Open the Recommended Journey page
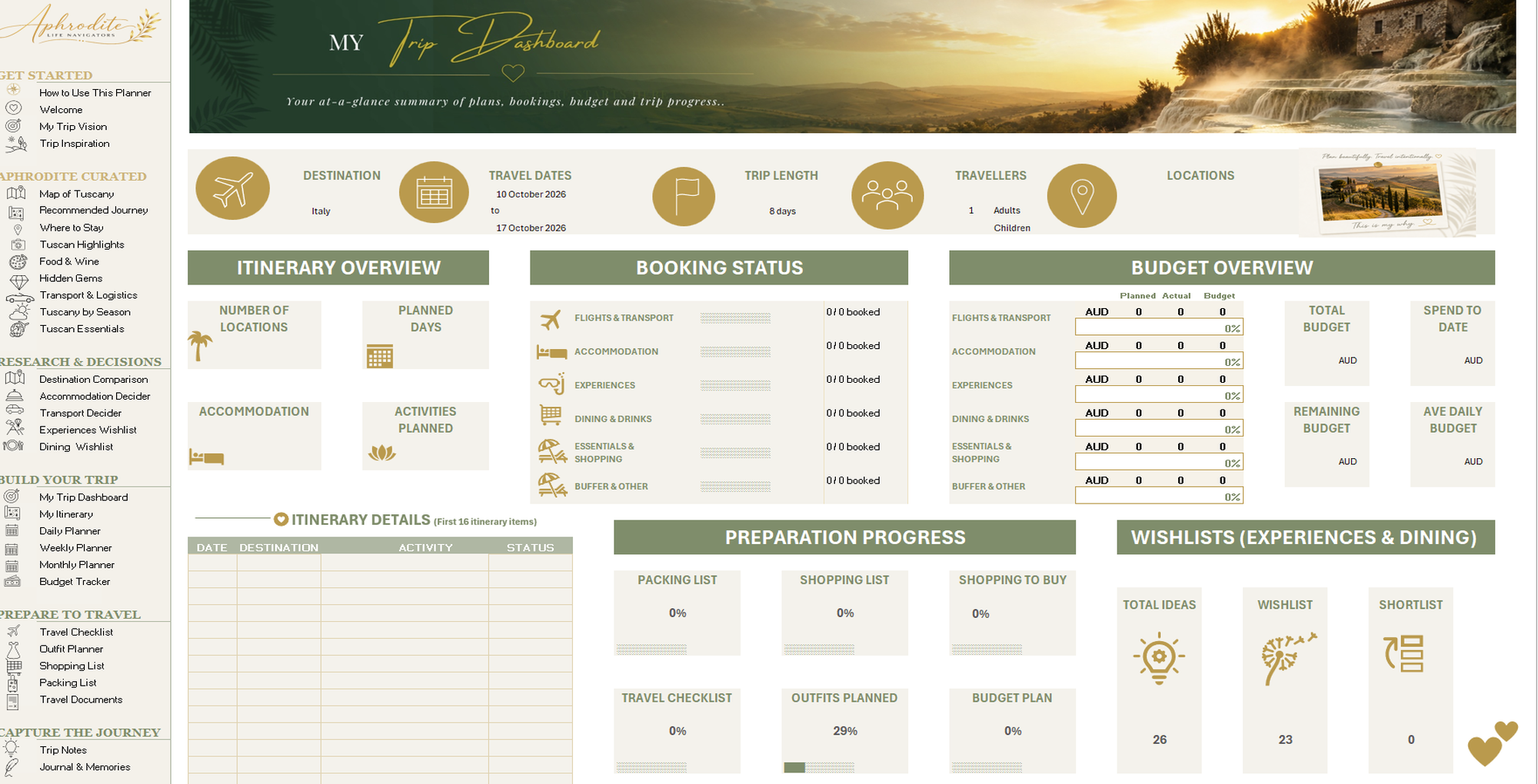 [x=94, y=211]
